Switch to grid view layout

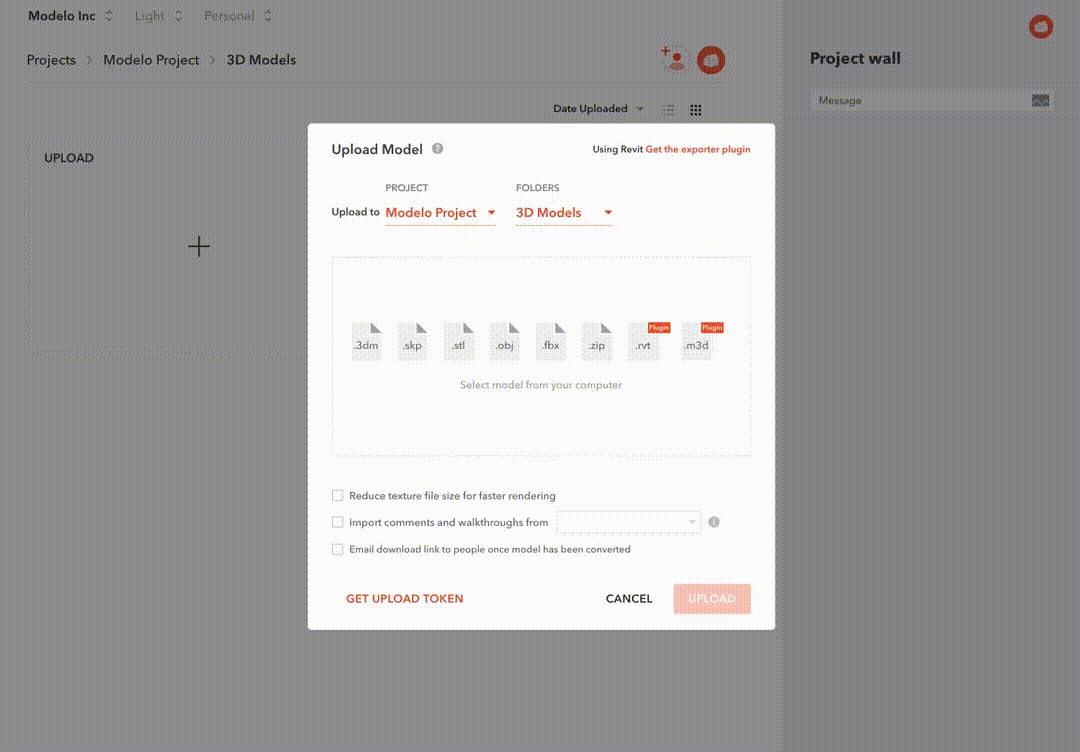tap(696, 110)
